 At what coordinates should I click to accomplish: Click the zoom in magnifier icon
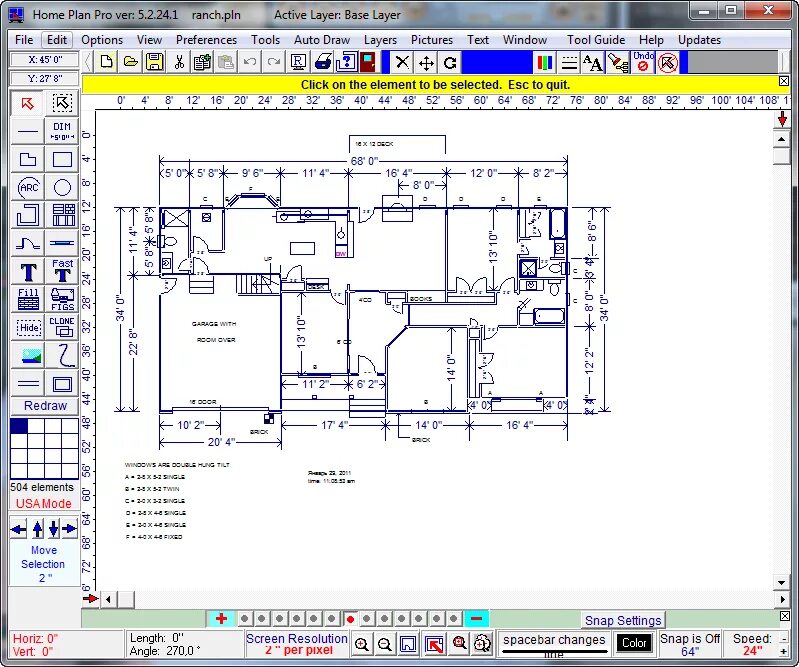tap(362, 644)
